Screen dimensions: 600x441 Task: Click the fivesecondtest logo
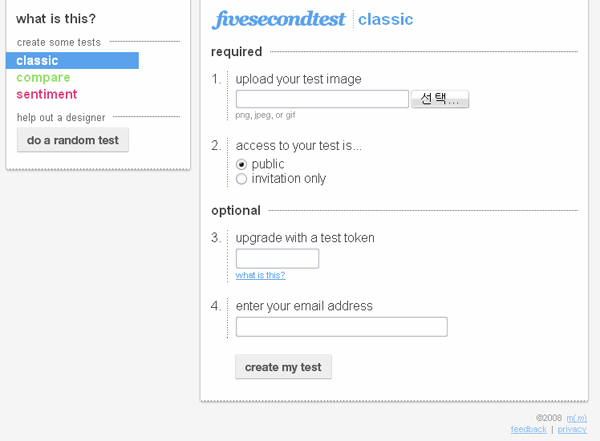coord(279,20)
